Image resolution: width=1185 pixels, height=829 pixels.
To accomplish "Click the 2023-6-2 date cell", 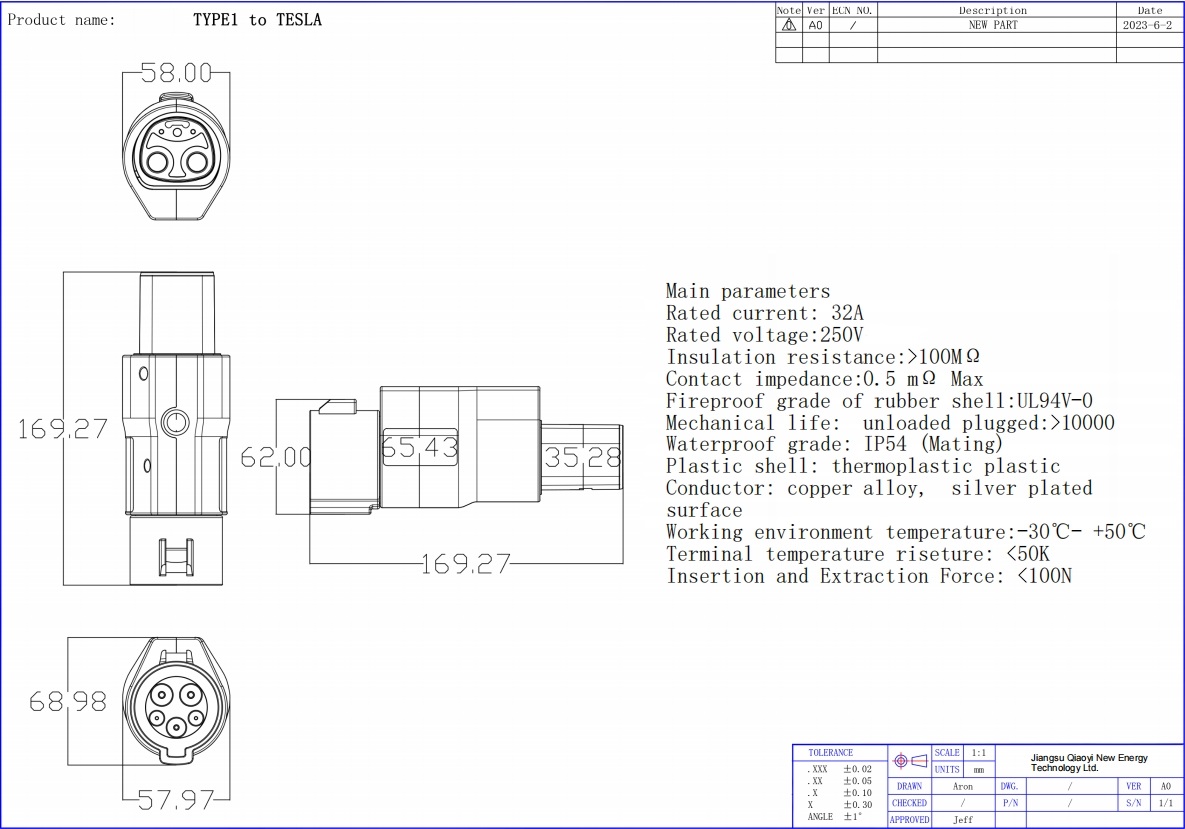I will [1150, 25].
